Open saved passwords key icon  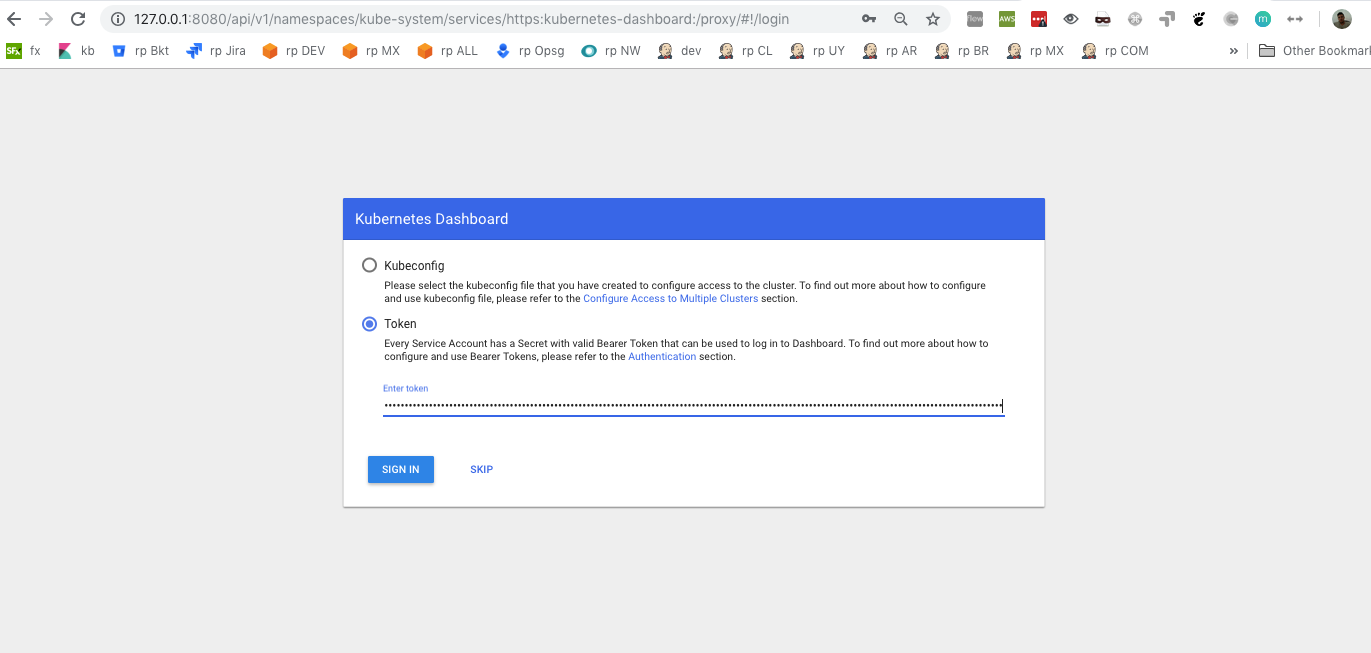point(869,19)
